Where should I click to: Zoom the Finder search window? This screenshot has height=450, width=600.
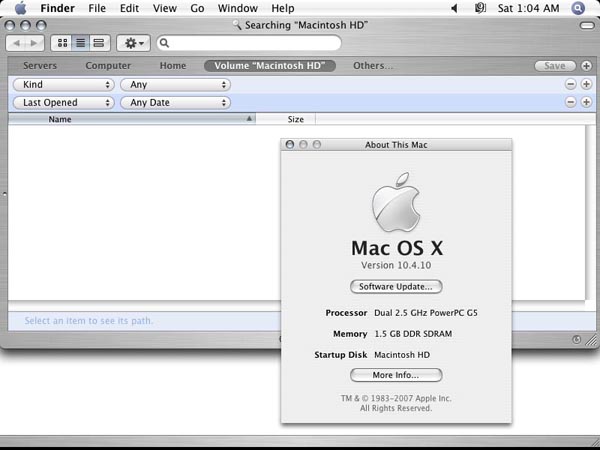click(x=41, y=26)
